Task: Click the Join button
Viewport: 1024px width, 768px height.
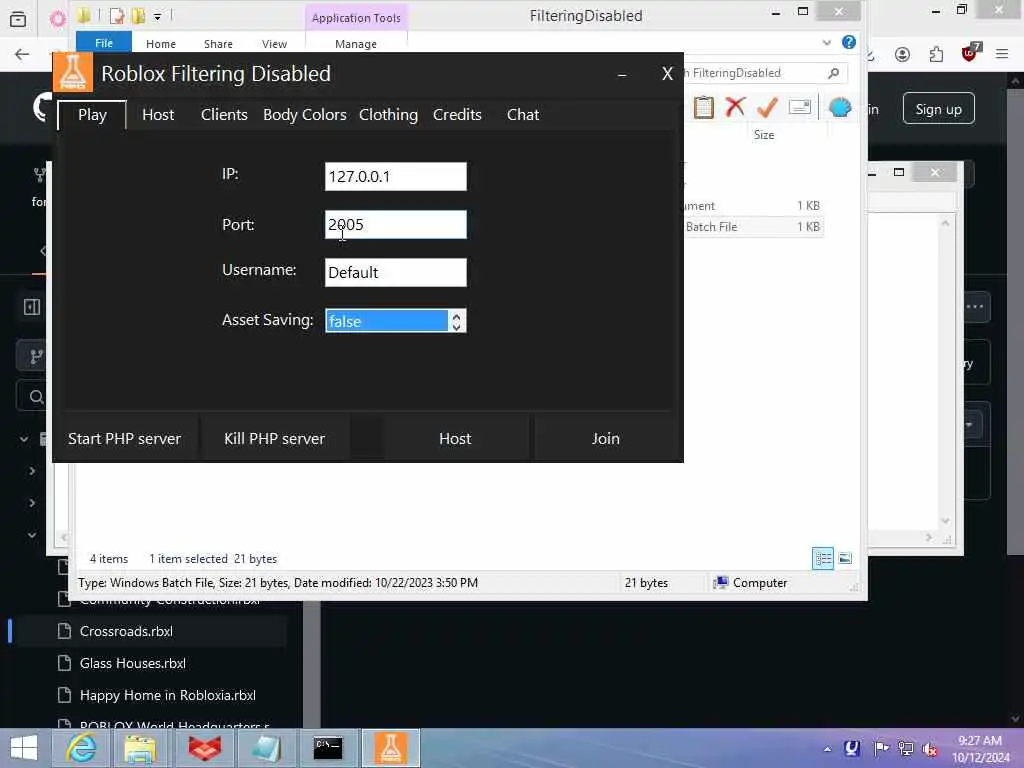Action: (605, 438)
